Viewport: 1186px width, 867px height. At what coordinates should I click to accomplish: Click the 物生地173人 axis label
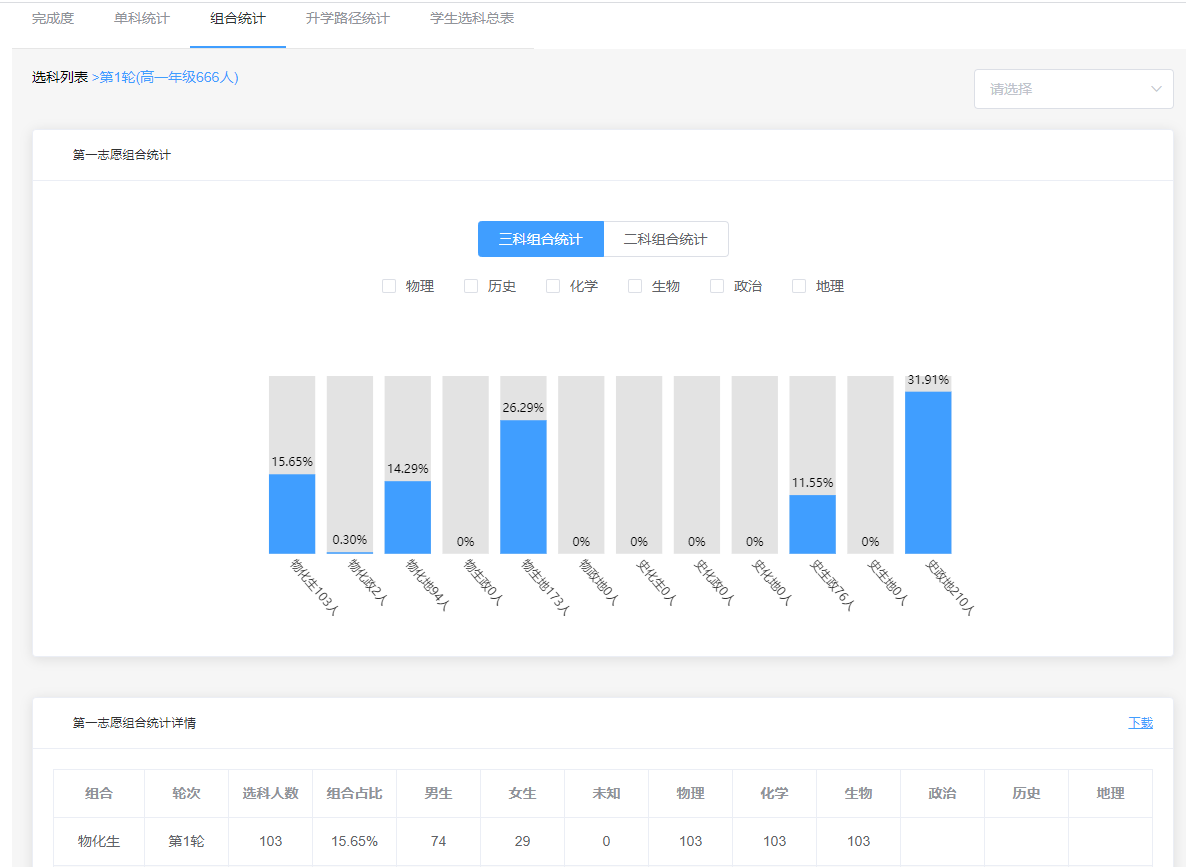pos(545,587)
